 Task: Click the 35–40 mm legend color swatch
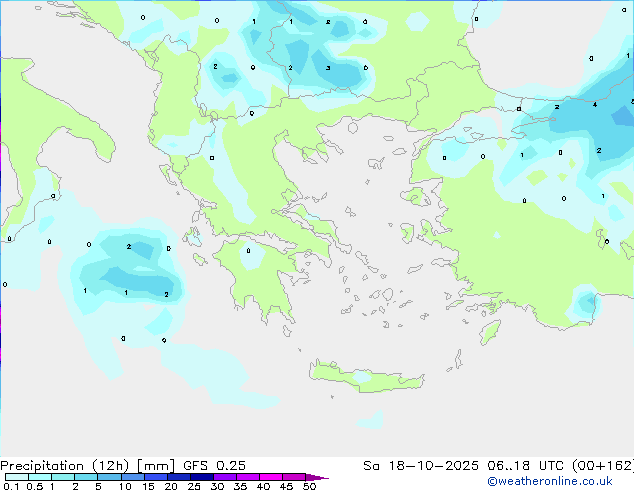[248, 477]
